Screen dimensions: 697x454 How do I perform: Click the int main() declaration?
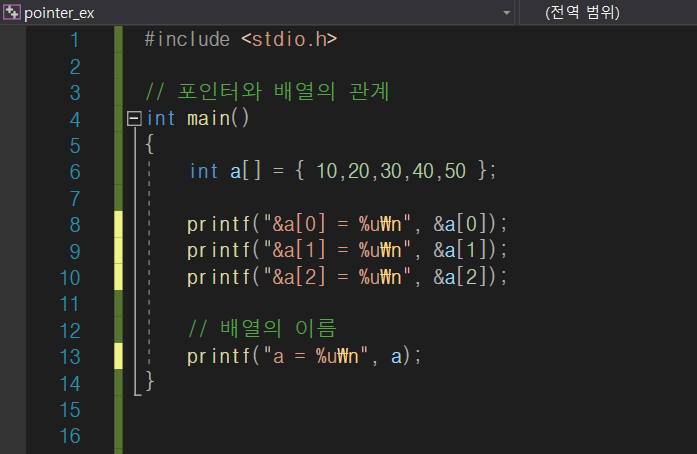point(198,119)
